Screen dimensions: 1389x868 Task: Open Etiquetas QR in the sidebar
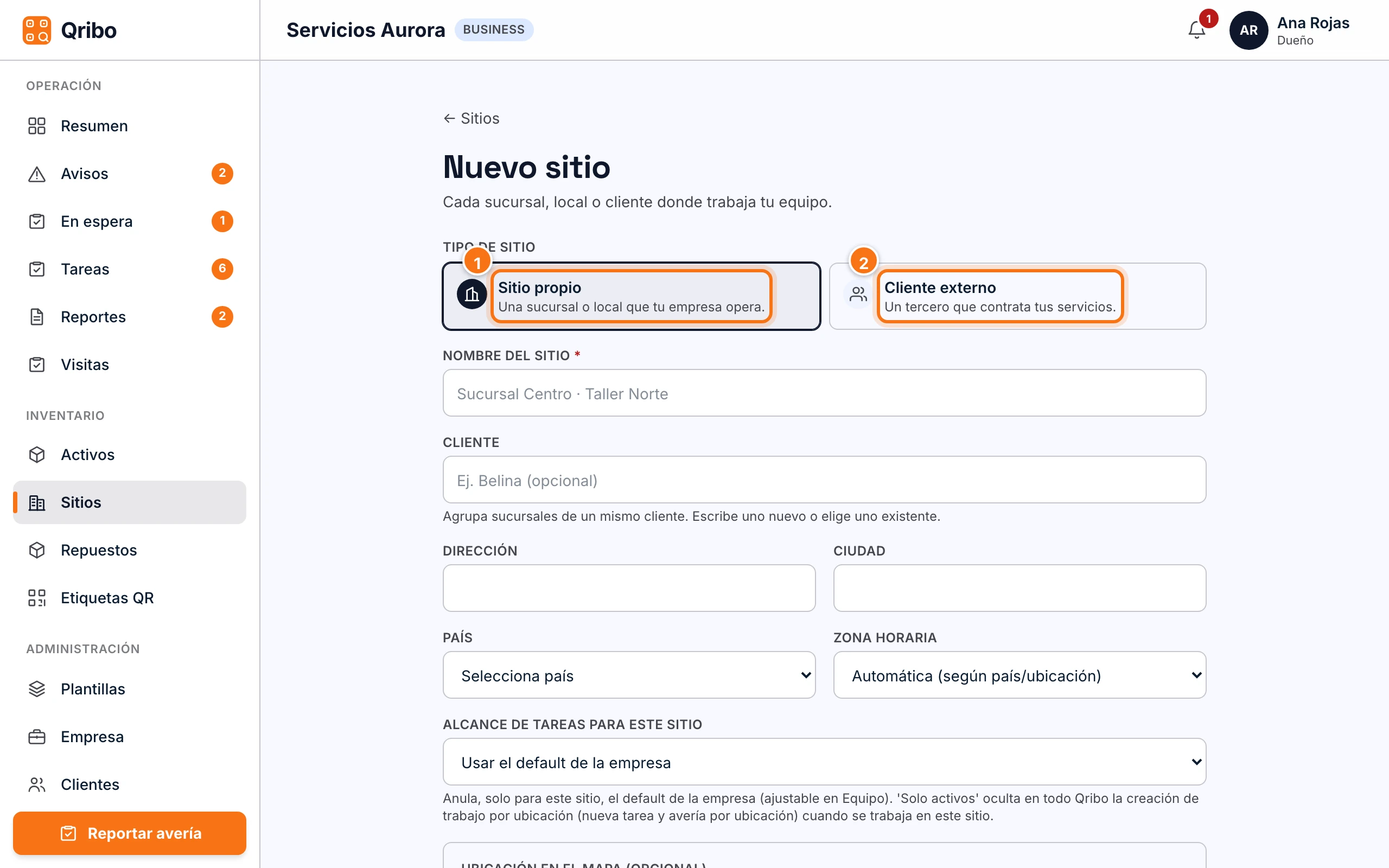click(x=129, y=598)
